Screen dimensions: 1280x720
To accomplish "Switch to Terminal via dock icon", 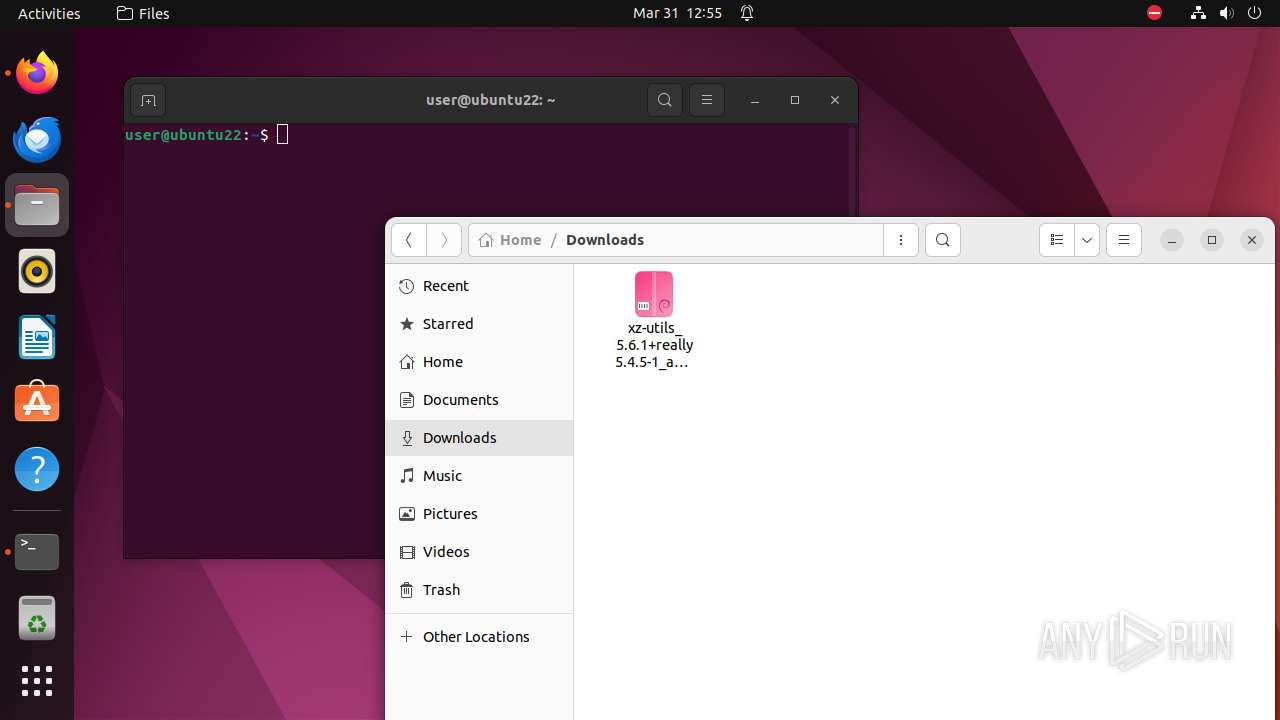I will point(37,551).
